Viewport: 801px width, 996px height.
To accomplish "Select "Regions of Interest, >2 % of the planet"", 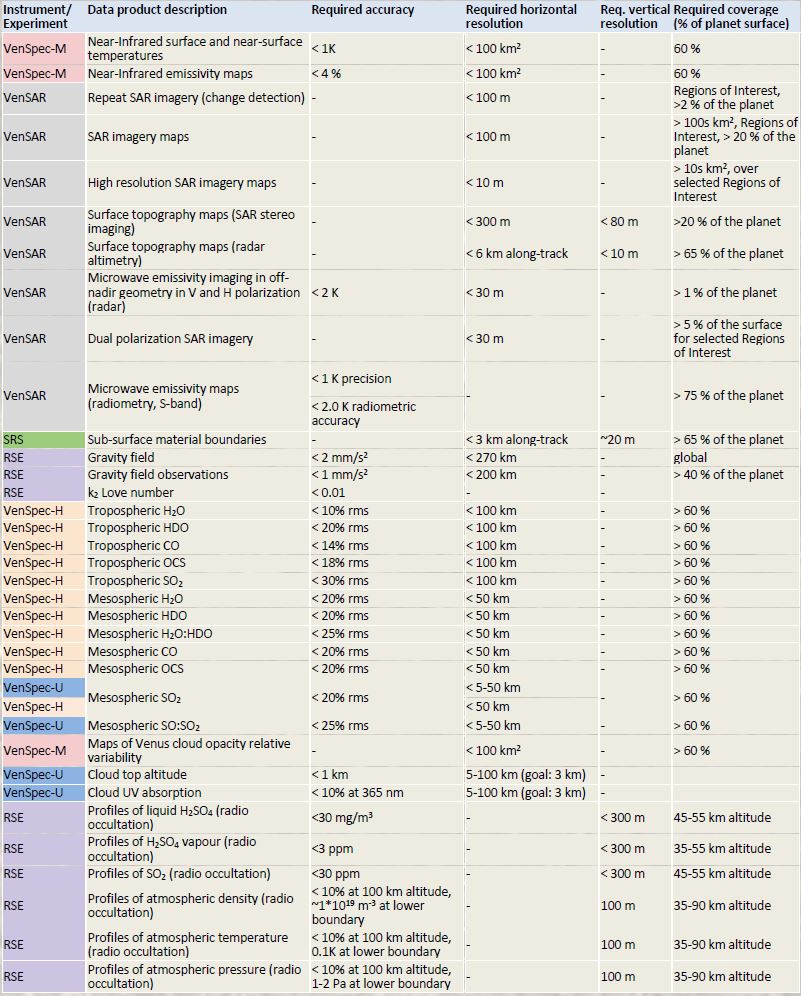I will 727,98.
